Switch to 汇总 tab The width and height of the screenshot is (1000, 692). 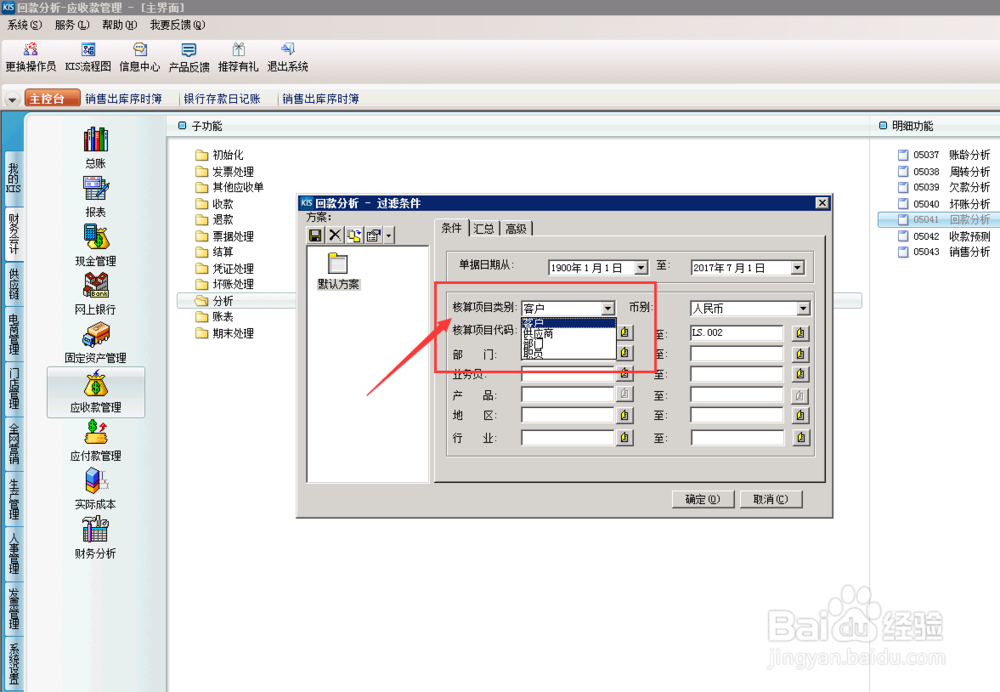click(x=484, y=228)
